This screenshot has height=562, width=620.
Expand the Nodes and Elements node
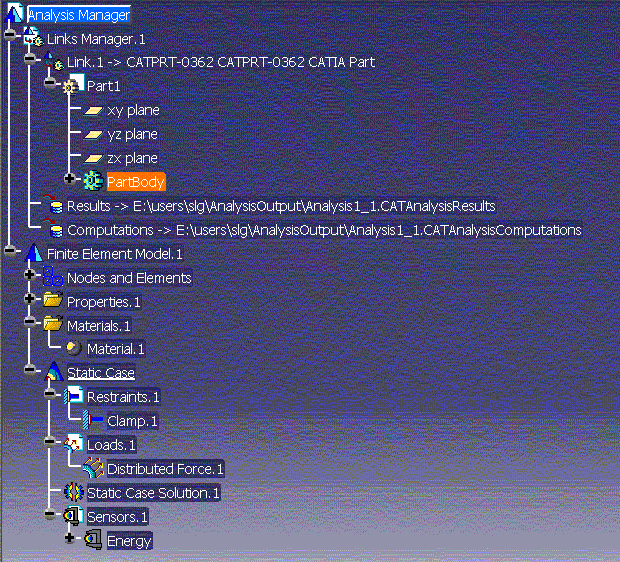30,276
